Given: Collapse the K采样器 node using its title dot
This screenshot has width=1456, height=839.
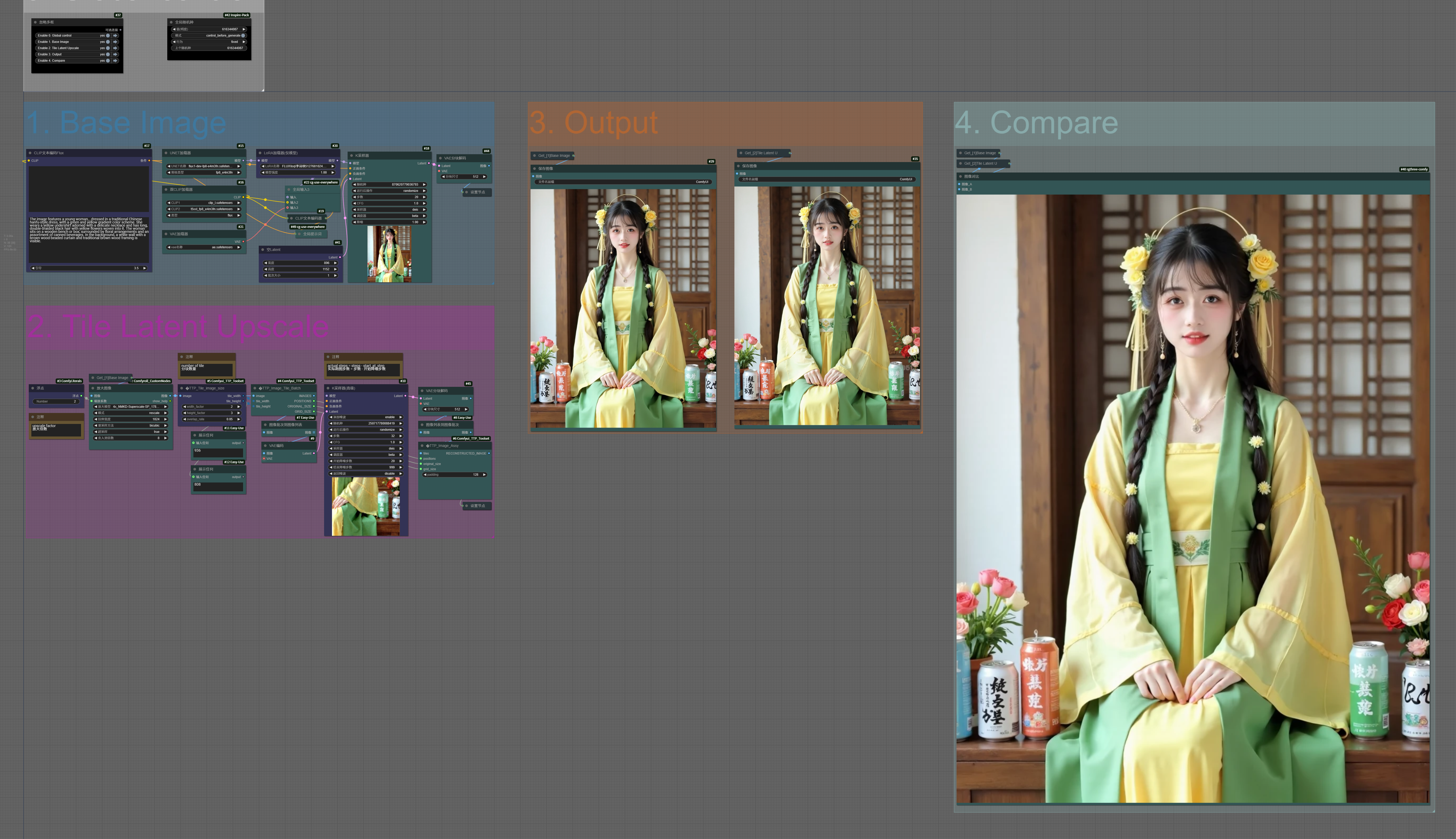Looking at the screenshot, I should pyautogui.click(x=352, y=156).
